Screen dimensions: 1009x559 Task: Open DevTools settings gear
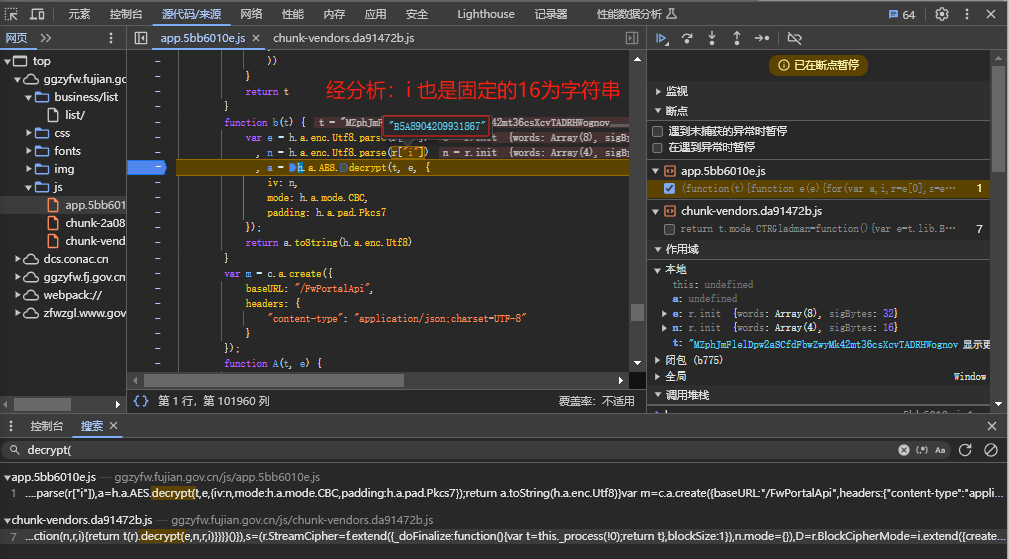[x=941, y=14]
